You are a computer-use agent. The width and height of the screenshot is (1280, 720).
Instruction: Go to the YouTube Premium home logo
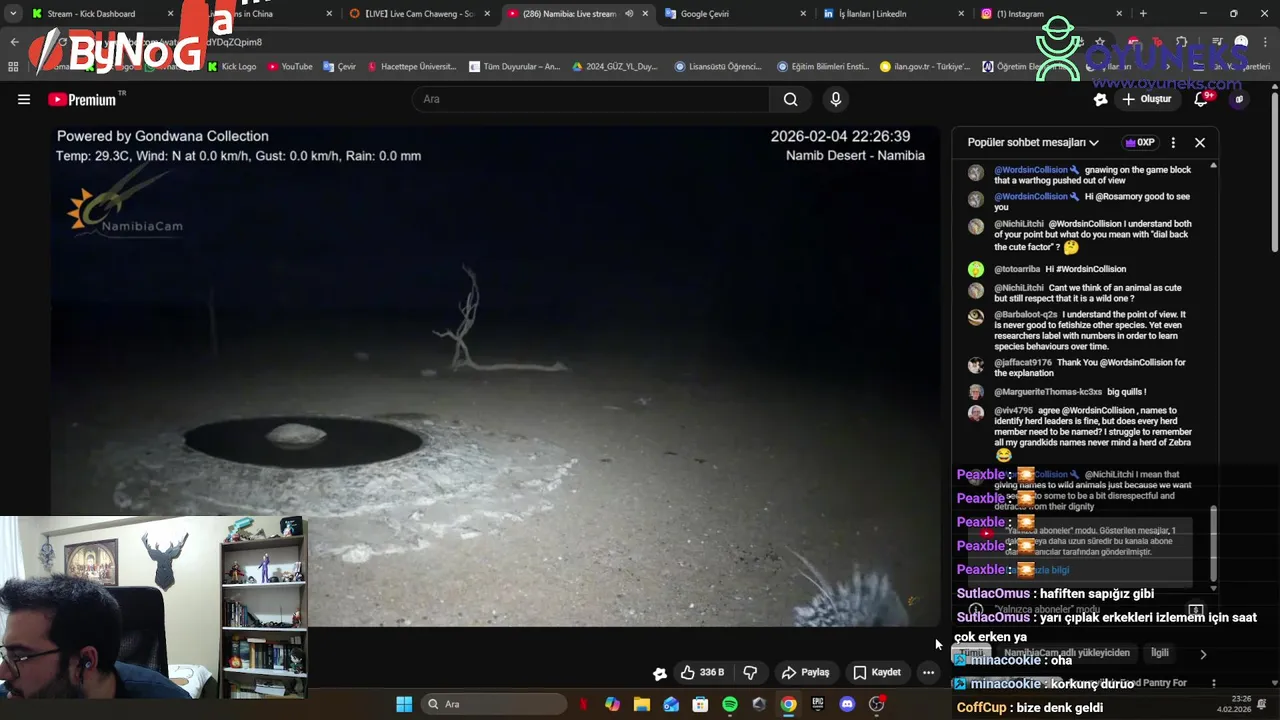click(x=82, y=99)
